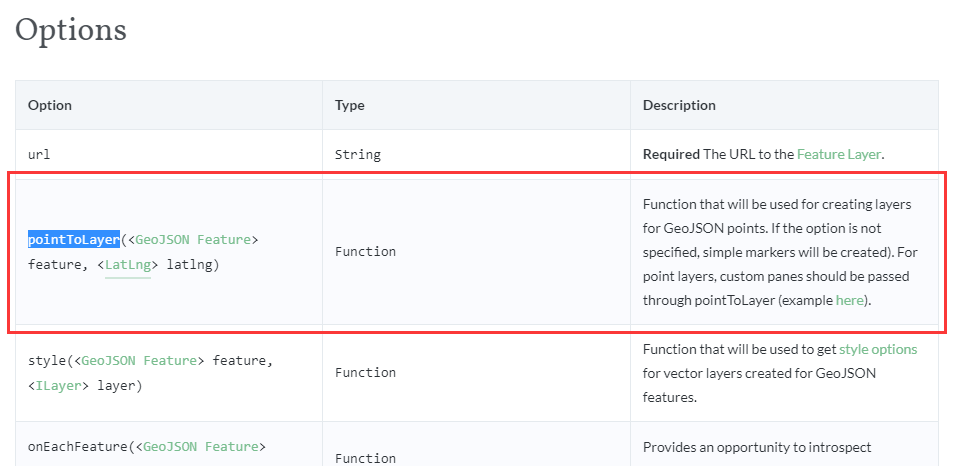This screenshot has height=466, width=953.
Task: Click the Options section heading
Action: tap(71, 29)
